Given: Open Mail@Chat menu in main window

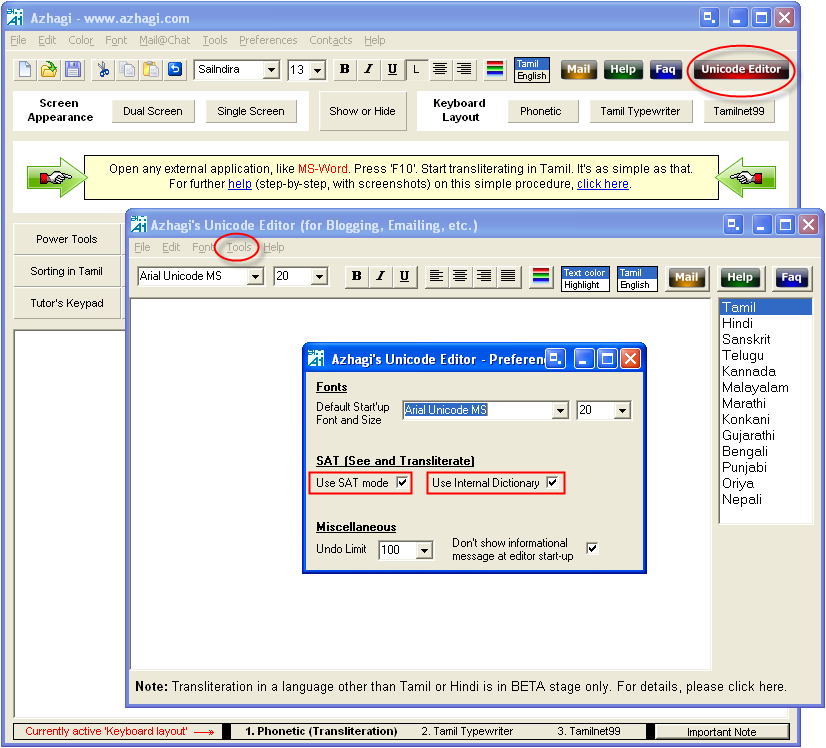Looking at the screenshot, I should (x=164, y=41).
